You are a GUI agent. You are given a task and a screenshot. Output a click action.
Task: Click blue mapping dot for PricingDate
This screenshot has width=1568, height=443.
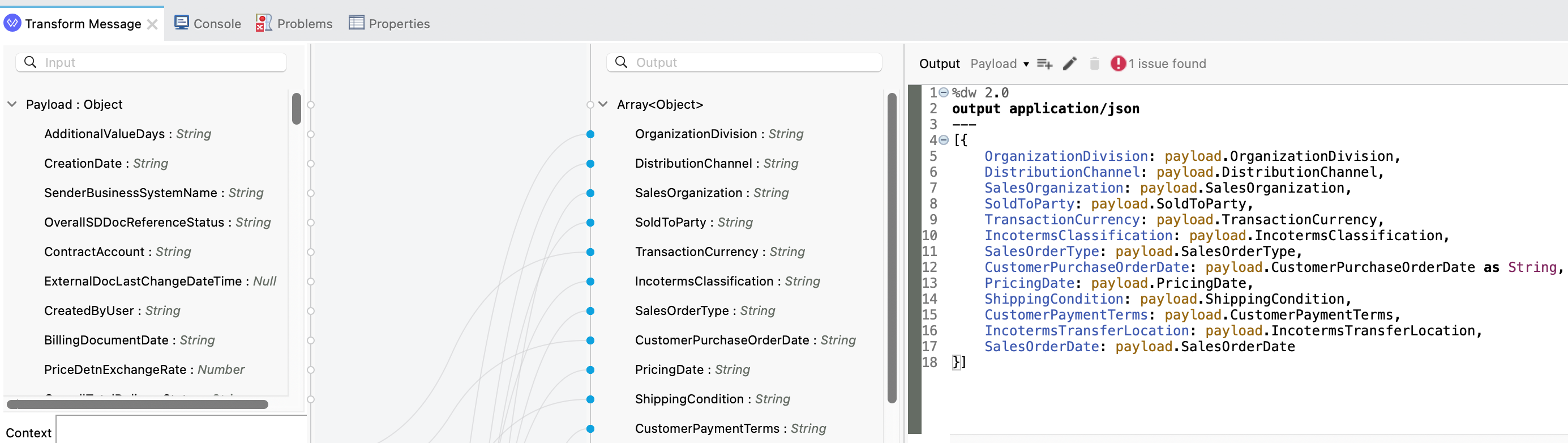pyautogui.click(x=590, y=370)
